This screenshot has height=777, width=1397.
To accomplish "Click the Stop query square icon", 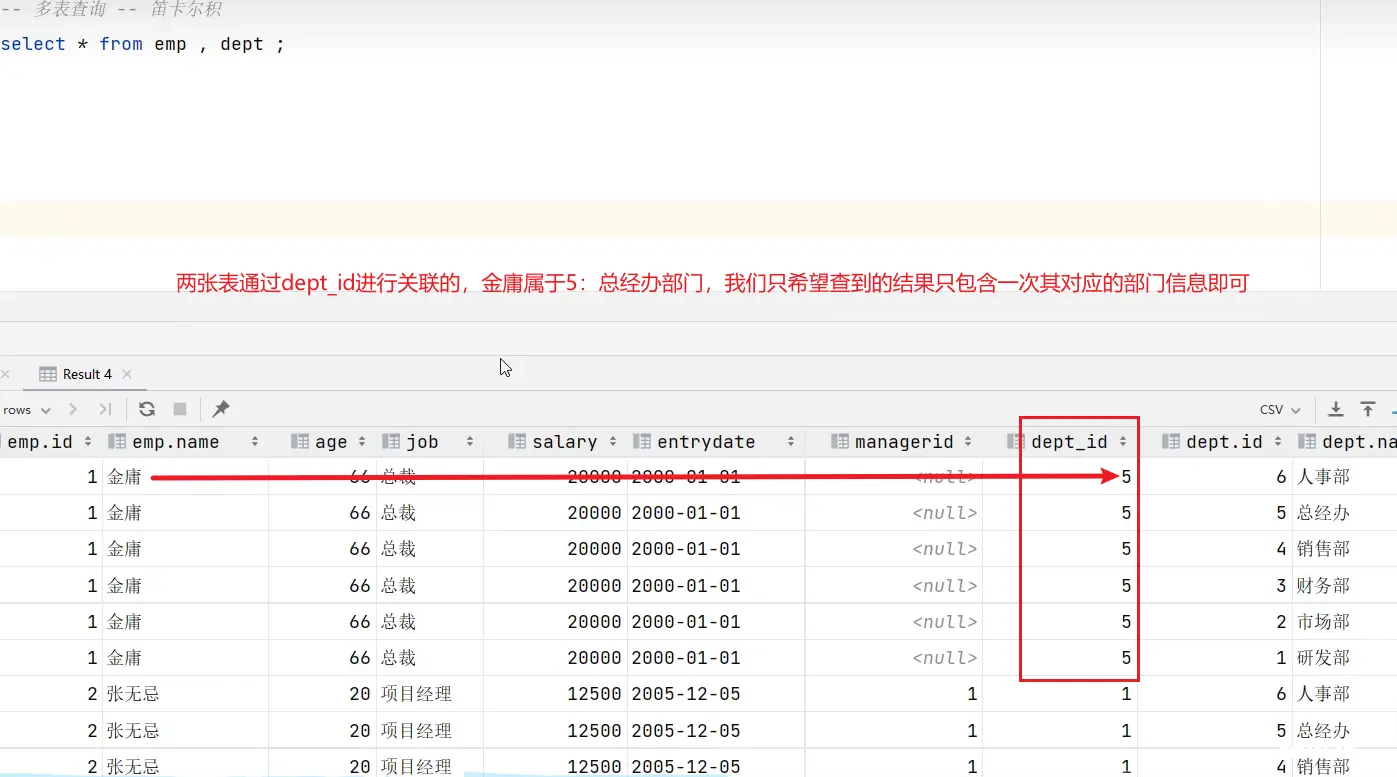I will (180, 409).
